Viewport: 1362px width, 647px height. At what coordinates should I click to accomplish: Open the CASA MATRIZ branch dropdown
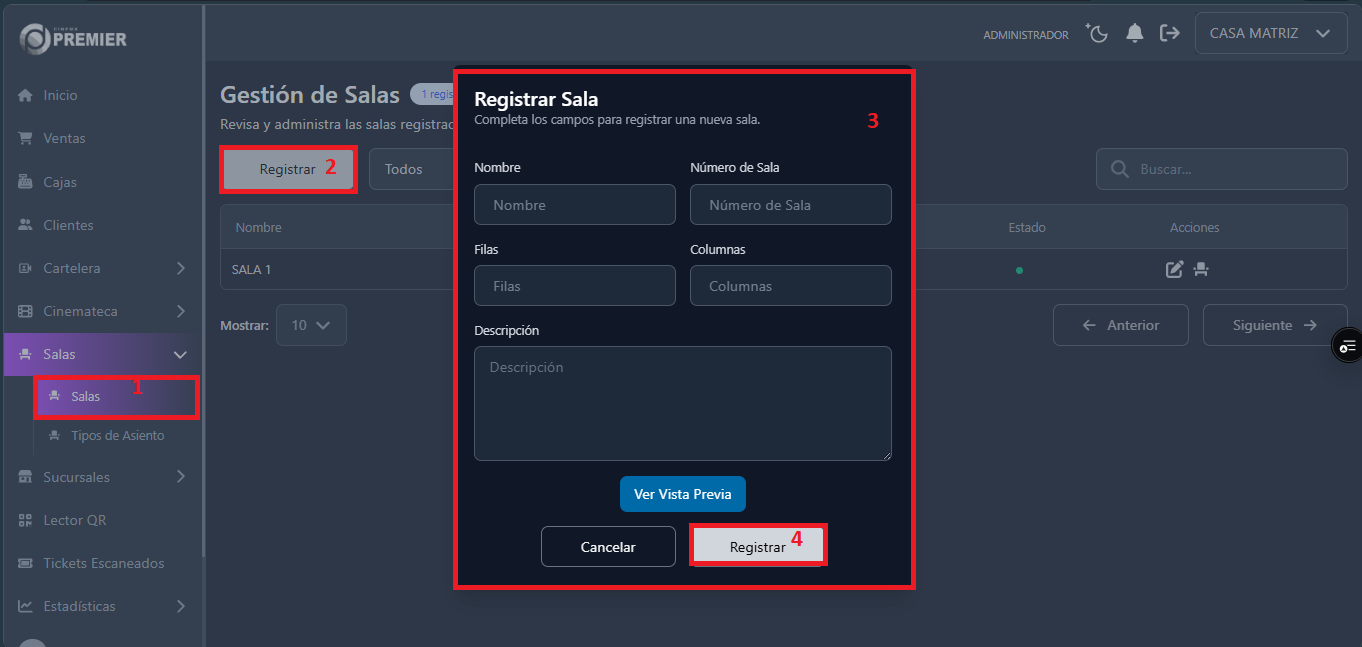pyautogui.click(x=1270, y=33)
